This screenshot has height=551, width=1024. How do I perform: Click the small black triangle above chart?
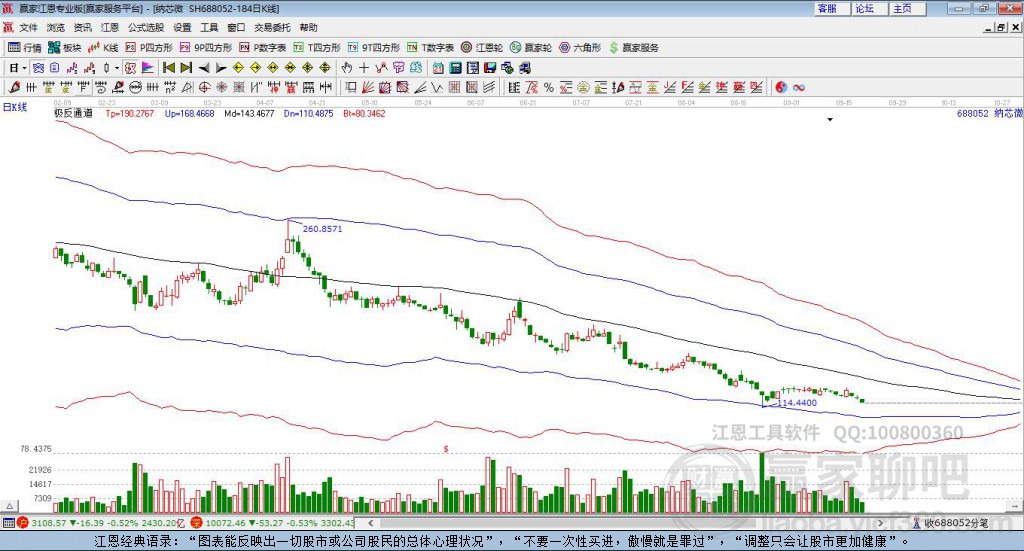[x=830, y=119]
